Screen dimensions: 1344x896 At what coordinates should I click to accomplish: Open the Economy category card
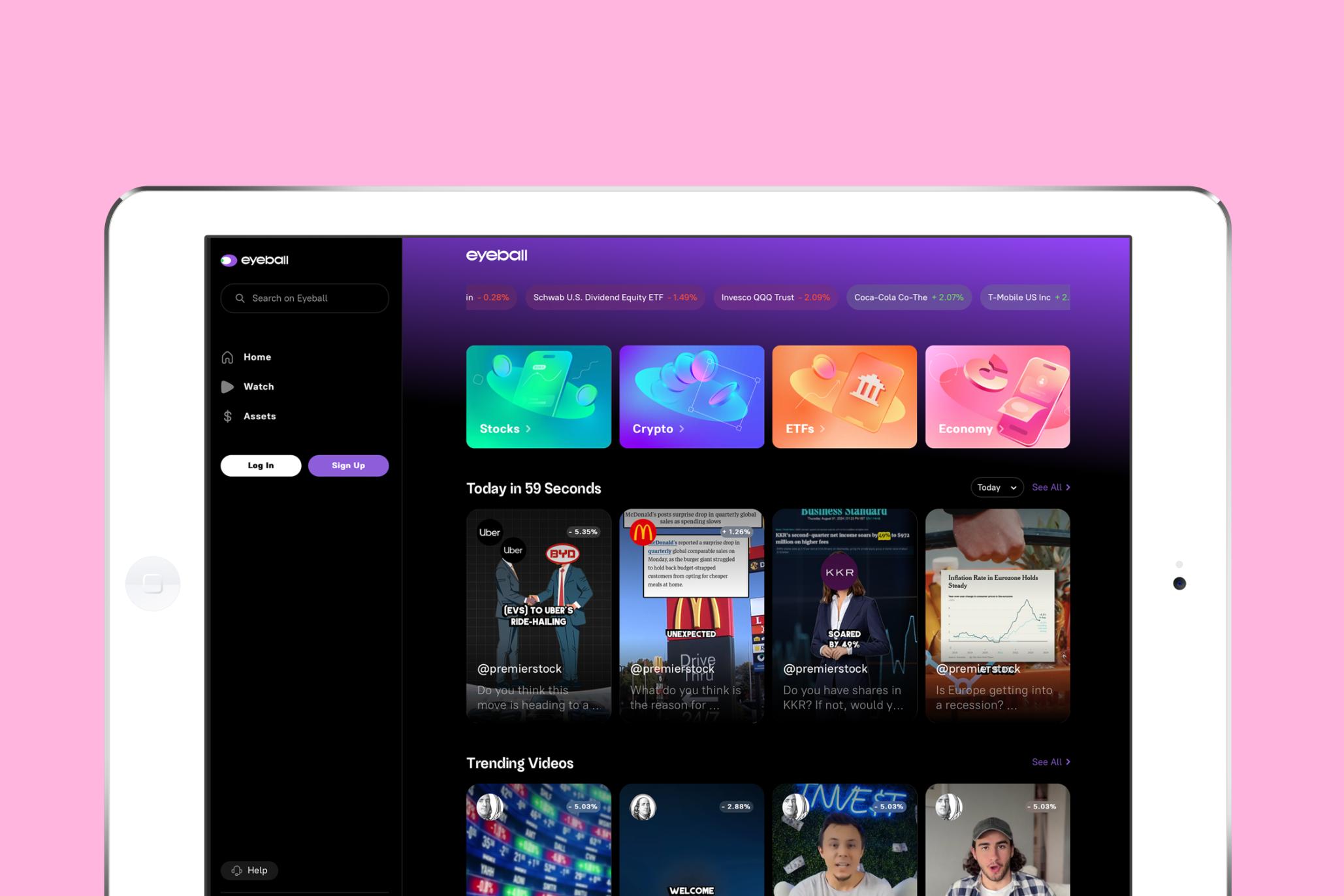click(997, 396)
